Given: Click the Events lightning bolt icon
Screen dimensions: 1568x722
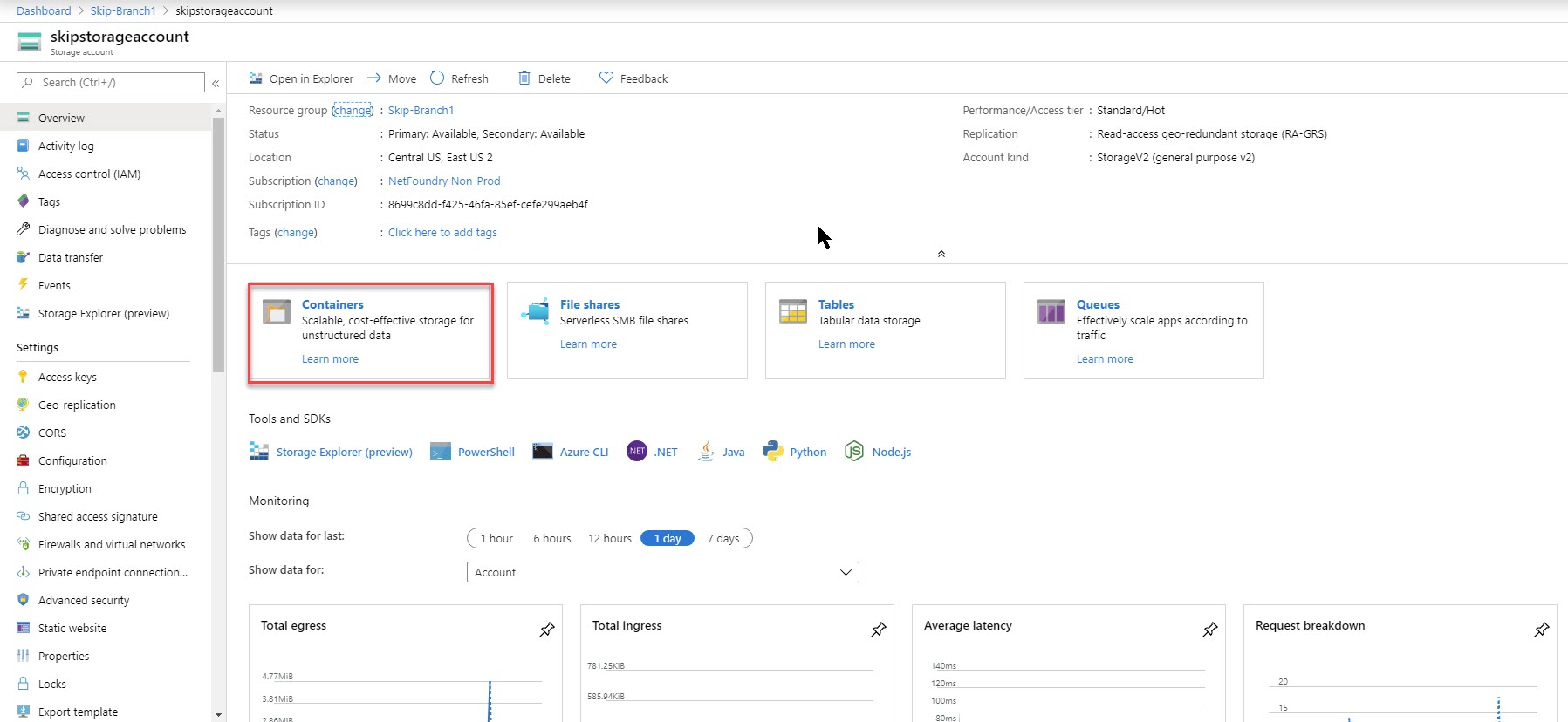Looking at the screenshot, I should (23, 284).
